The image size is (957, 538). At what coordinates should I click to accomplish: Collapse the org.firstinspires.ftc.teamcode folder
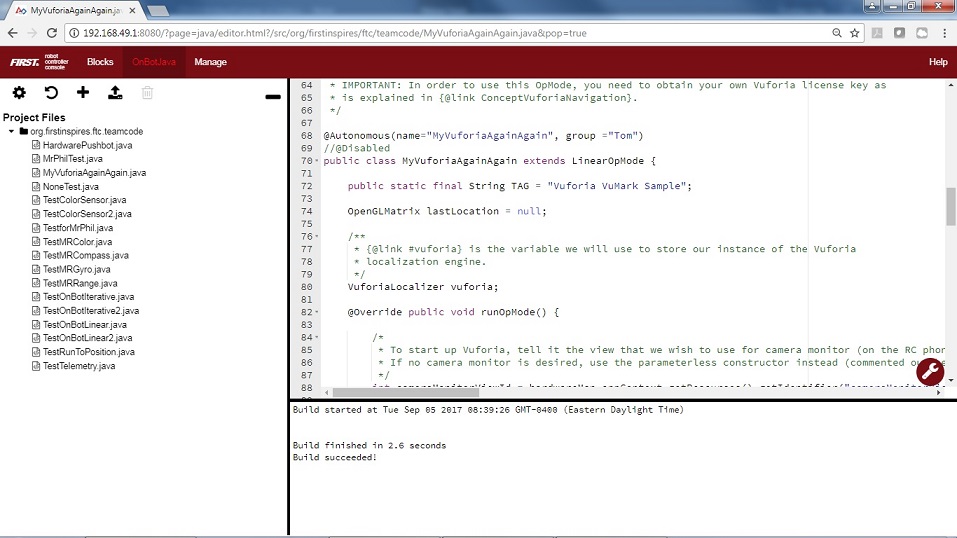pos(11,131)
